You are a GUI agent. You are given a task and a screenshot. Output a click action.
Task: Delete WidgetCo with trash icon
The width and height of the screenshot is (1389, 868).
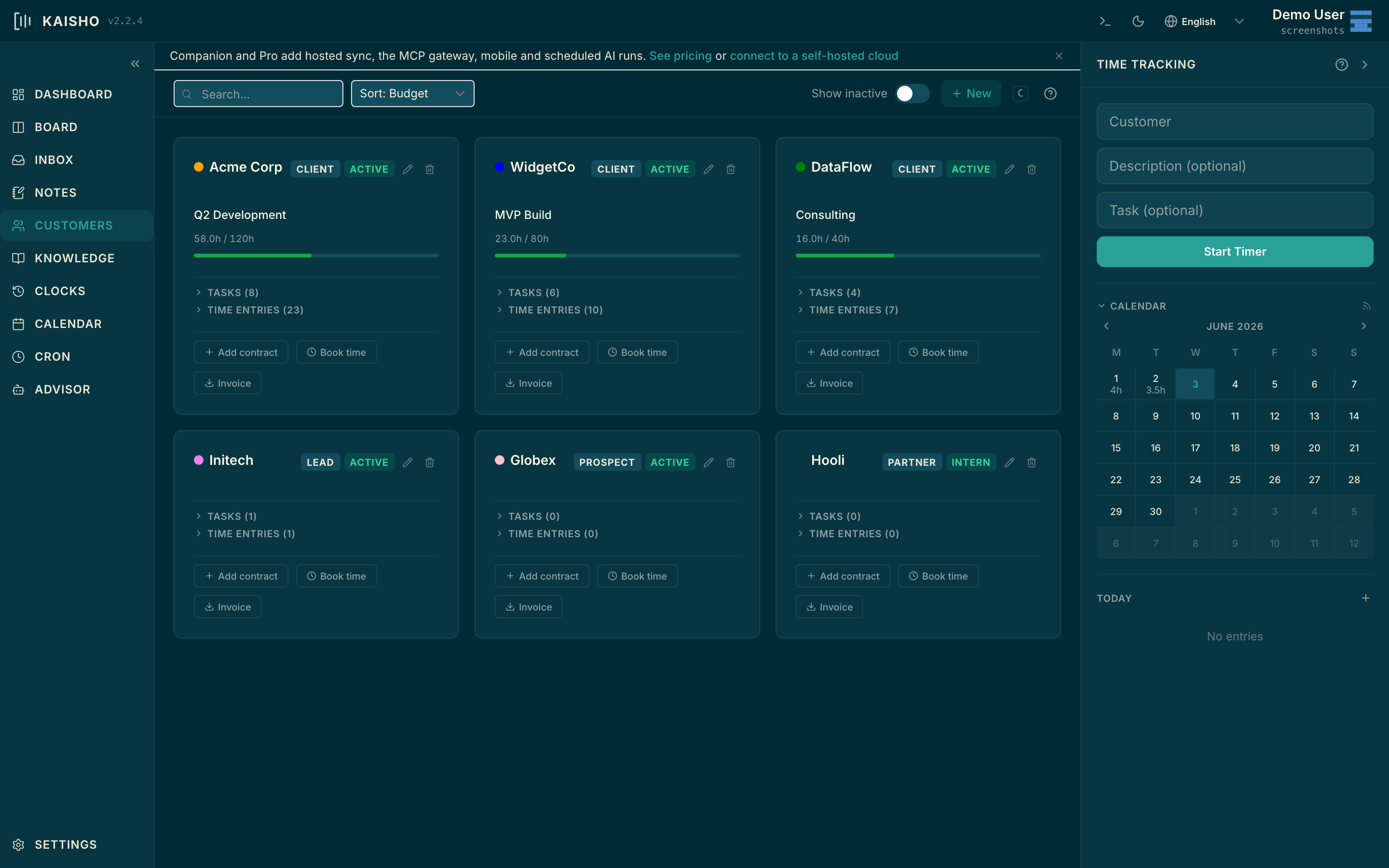[x=731, y=169]
